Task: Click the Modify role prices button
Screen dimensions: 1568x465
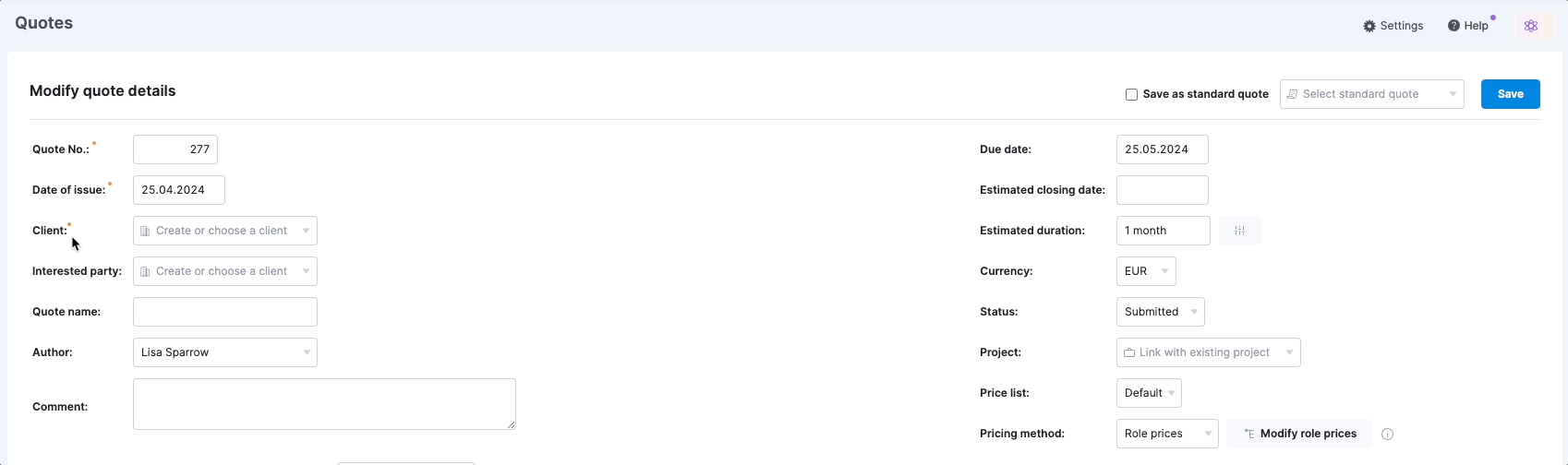Action: click(x=1299, y=434)
